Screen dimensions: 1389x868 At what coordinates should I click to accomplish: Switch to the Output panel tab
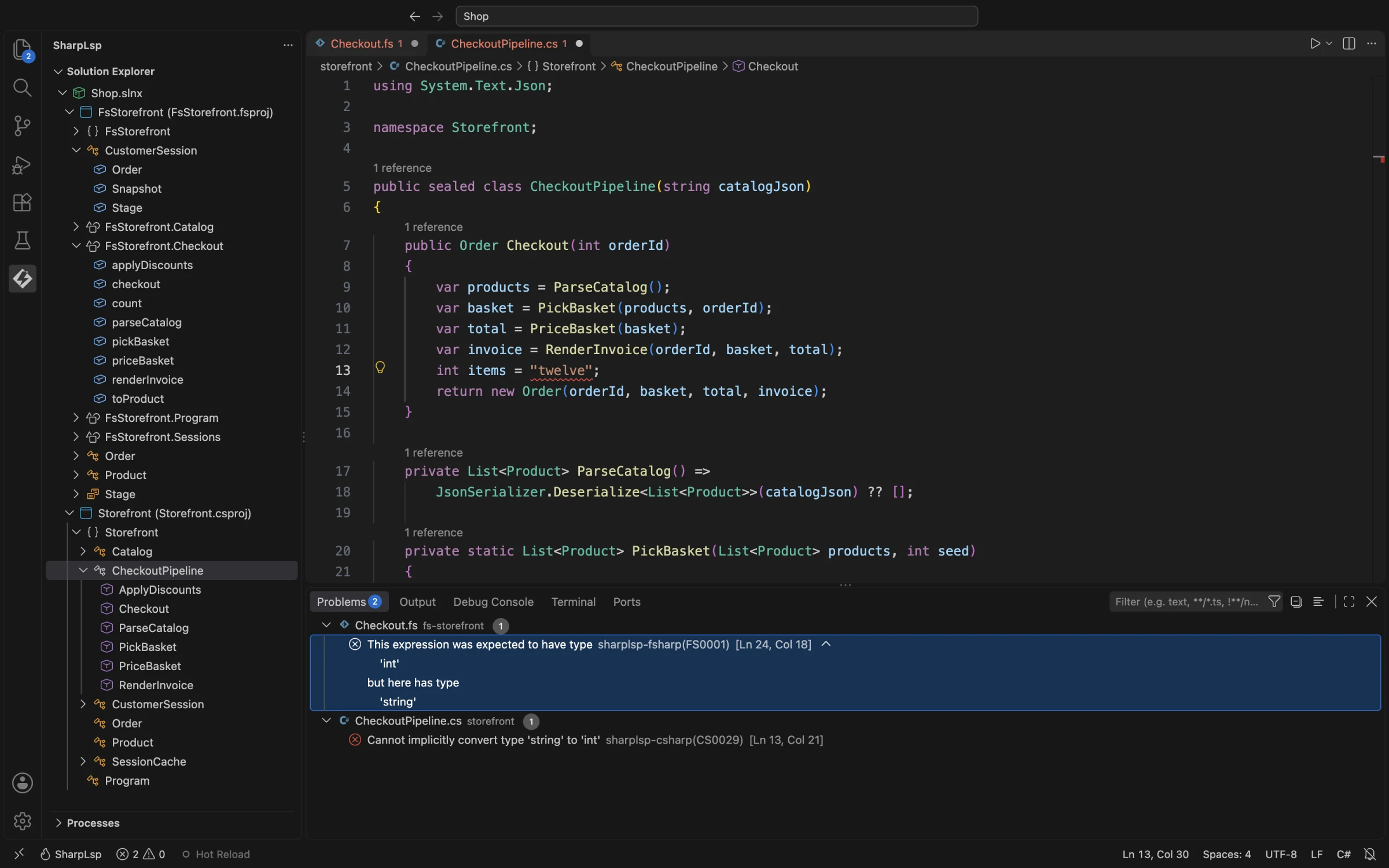[x=417, y=602]
